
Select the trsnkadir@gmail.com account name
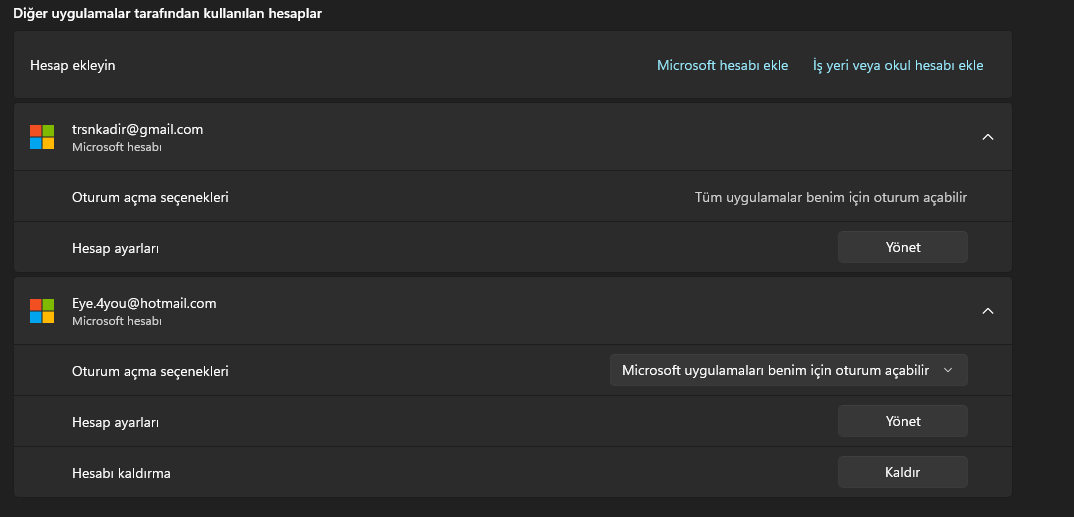click(x=137, y=129)
